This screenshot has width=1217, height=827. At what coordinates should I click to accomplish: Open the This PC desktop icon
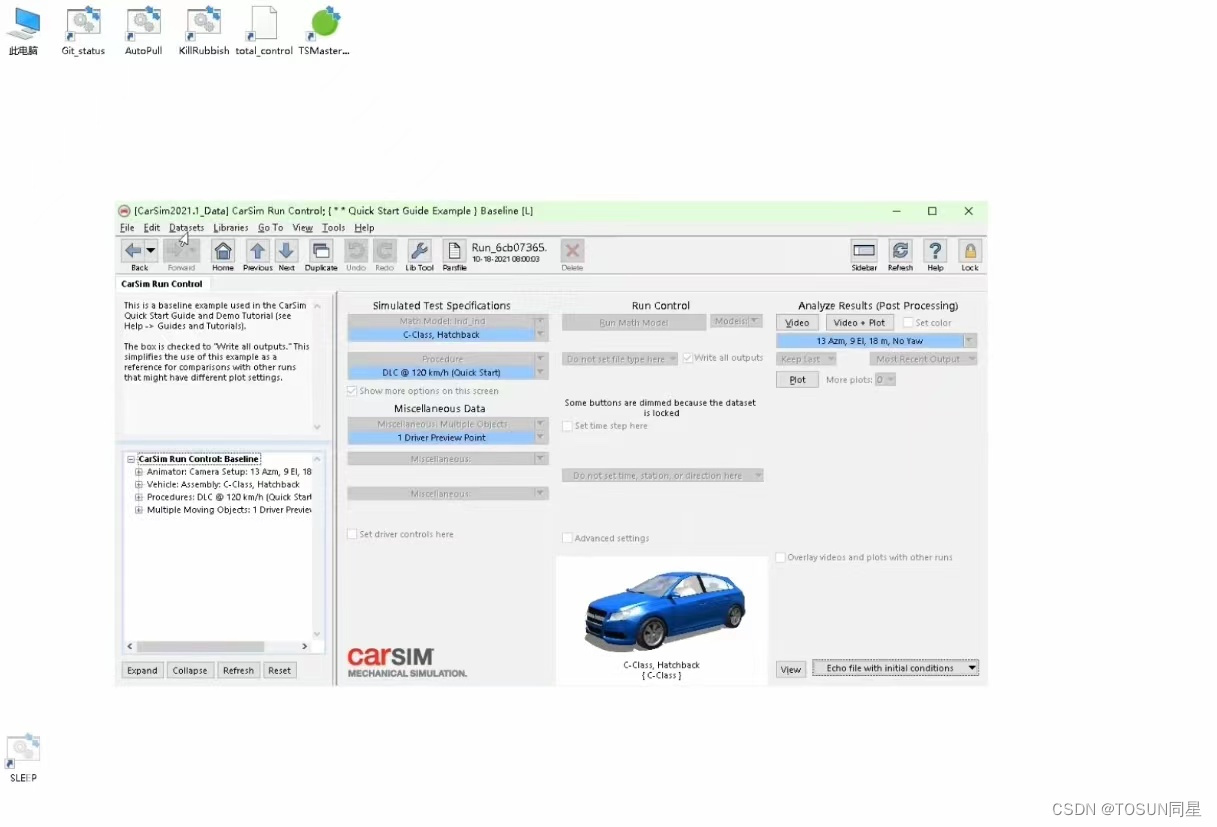click(x=23, y=31)
